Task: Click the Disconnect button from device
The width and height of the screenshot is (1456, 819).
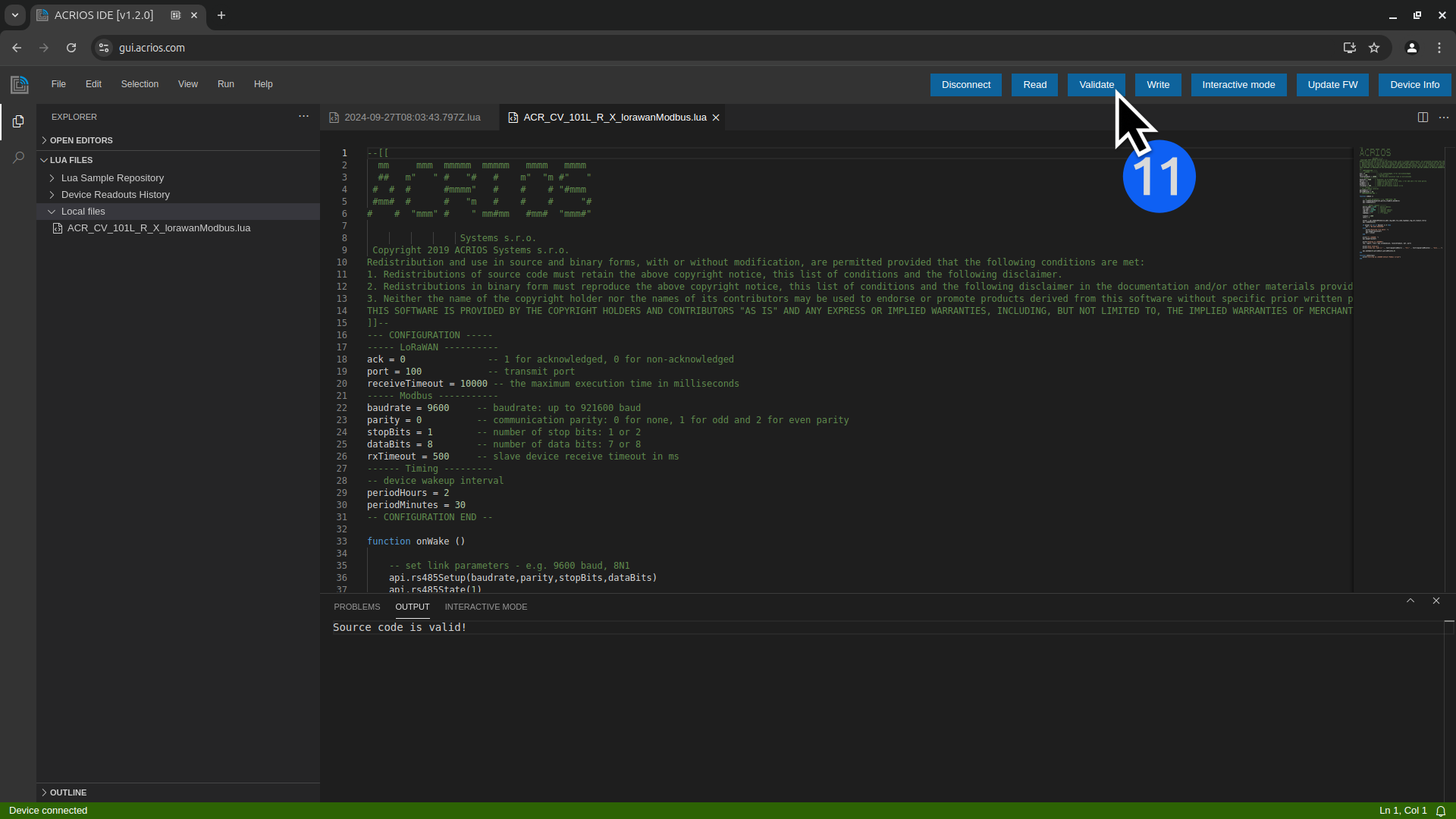Action: click(x=966, y=84)
